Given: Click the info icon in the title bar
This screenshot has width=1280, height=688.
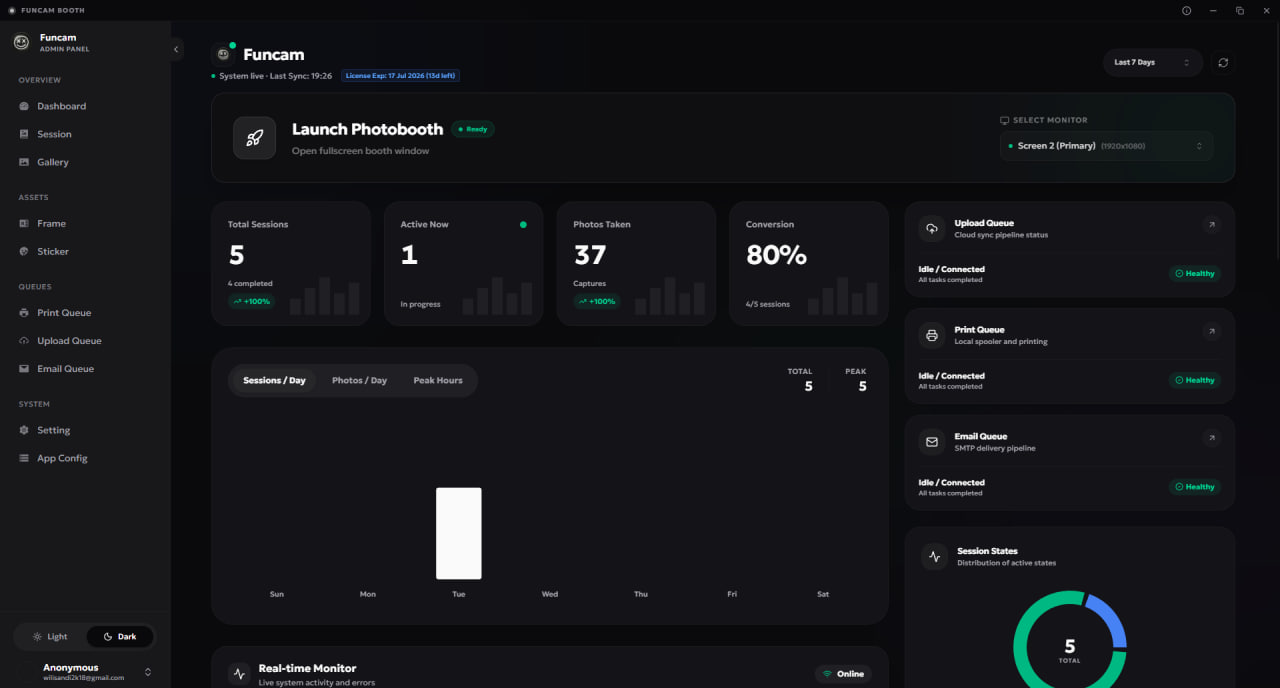Looking at the screenshot, I should pos(1187,10).
